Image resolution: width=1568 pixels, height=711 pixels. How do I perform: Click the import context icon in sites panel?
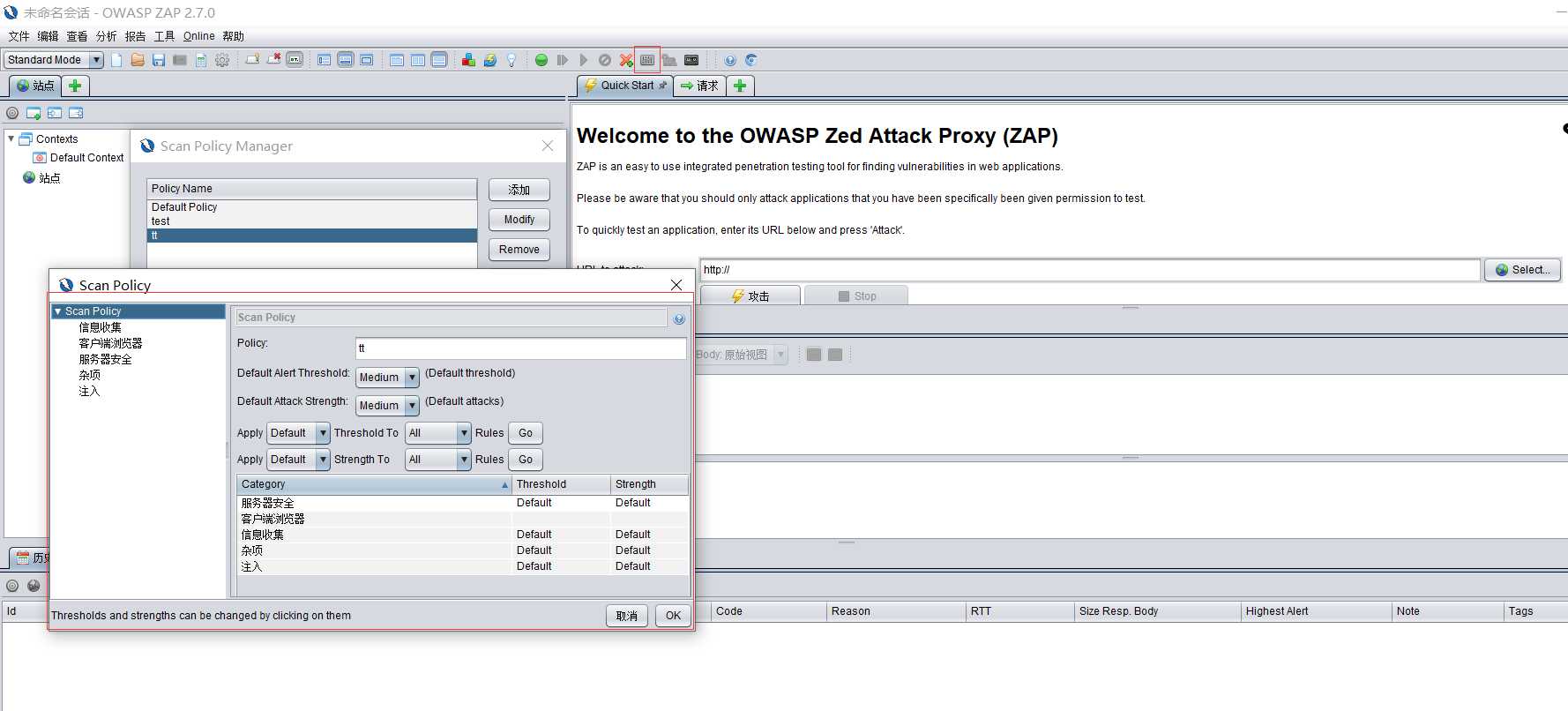click(55, 113)
